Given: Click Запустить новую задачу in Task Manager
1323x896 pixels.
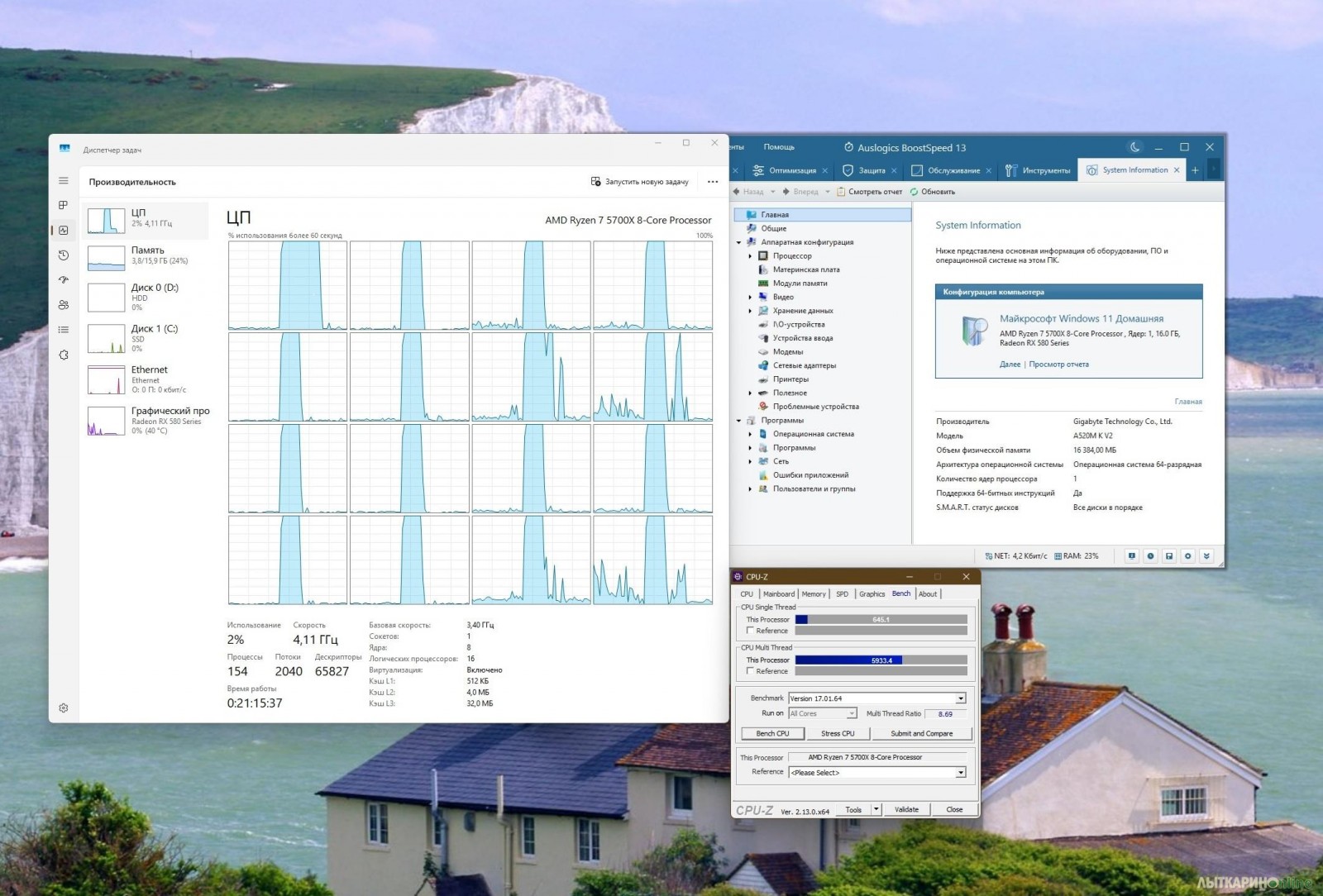Looking at the screenshot, I should (x=639, y=182).
